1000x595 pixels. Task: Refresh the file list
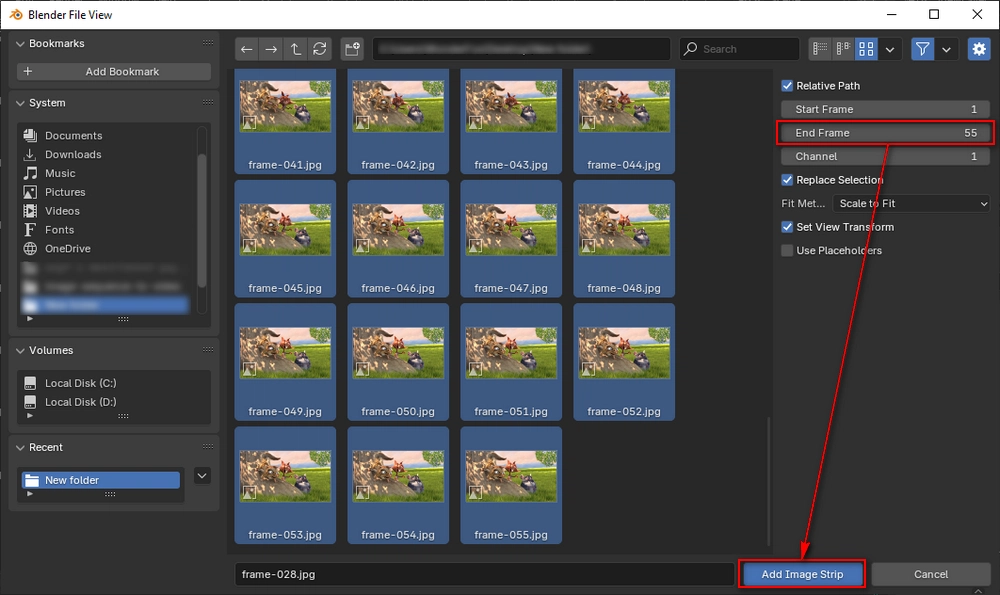[320, 49]
